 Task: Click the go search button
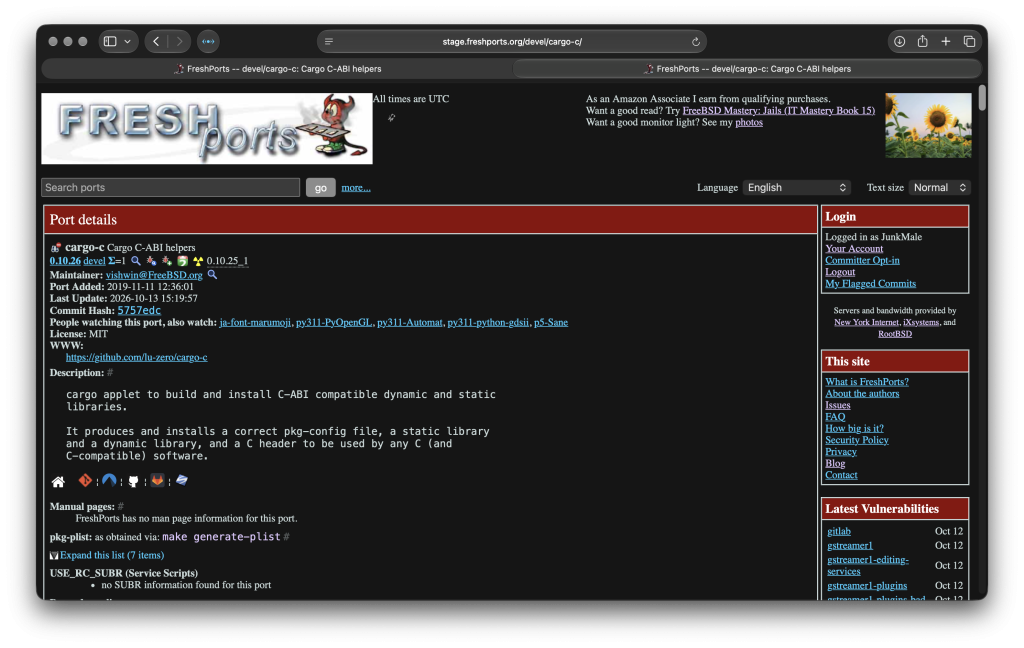pos(321,187)
